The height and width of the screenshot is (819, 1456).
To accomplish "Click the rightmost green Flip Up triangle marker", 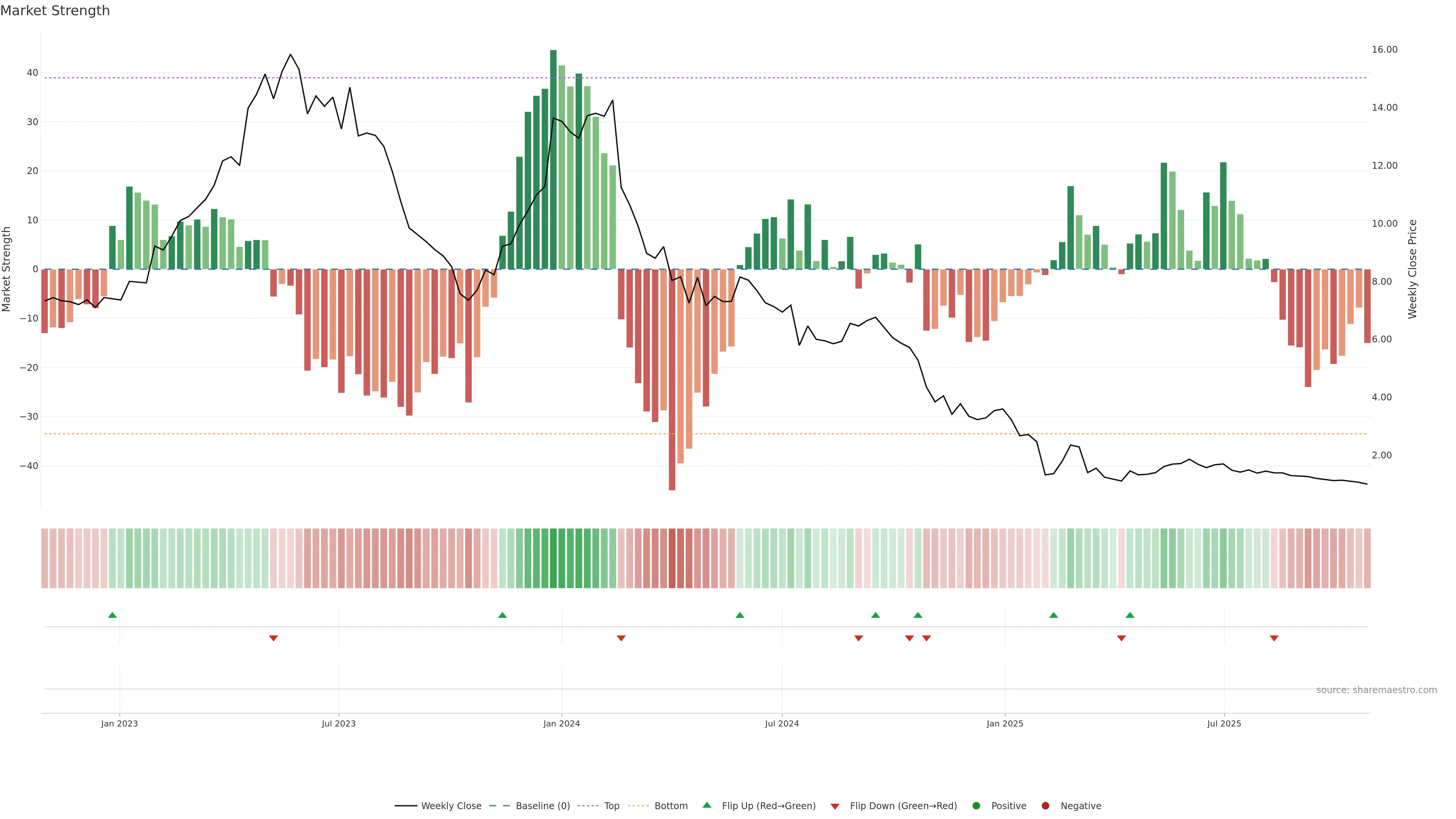I will [1130, 615].
